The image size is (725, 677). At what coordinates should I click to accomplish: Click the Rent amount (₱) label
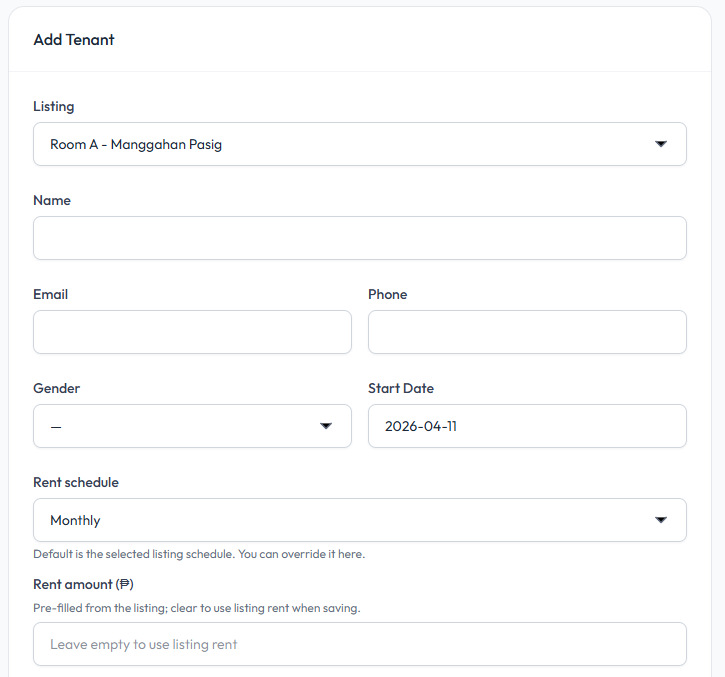point(83,584)
